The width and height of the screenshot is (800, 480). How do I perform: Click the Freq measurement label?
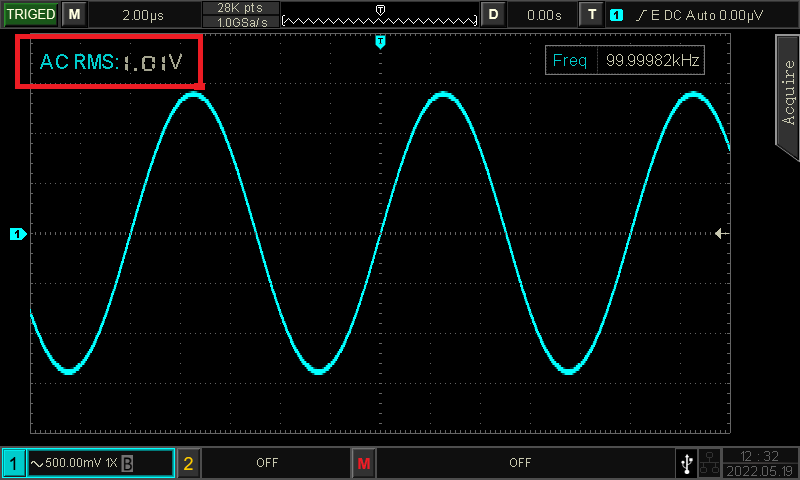570,60
